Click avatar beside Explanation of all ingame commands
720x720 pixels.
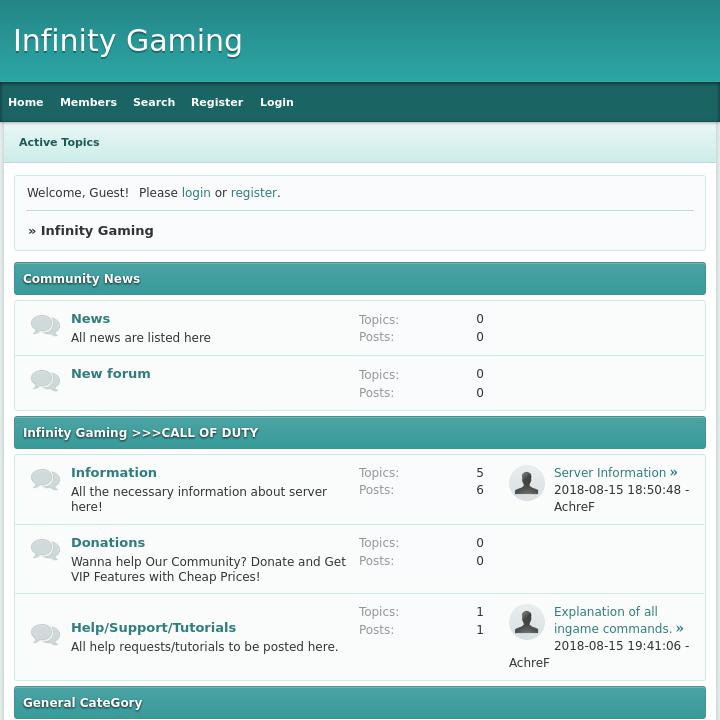[x=527, y=622]
